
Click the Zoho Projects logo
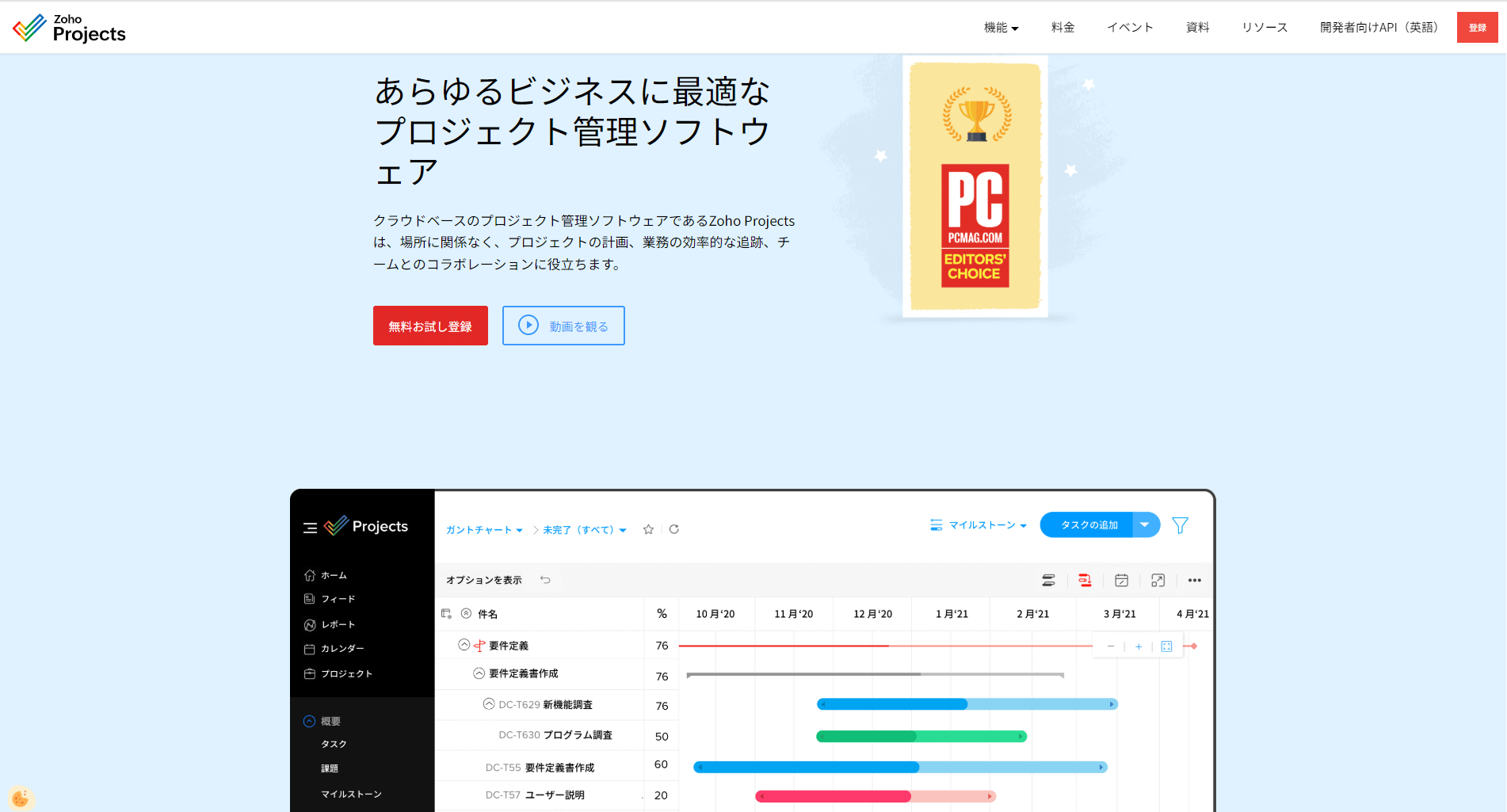[x=70, y=28]
